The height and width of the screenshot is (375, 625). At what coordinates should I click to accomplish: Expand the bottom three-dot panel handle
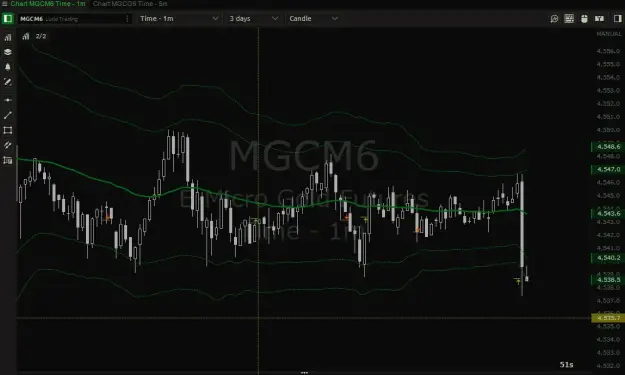[x=305, y=373]
